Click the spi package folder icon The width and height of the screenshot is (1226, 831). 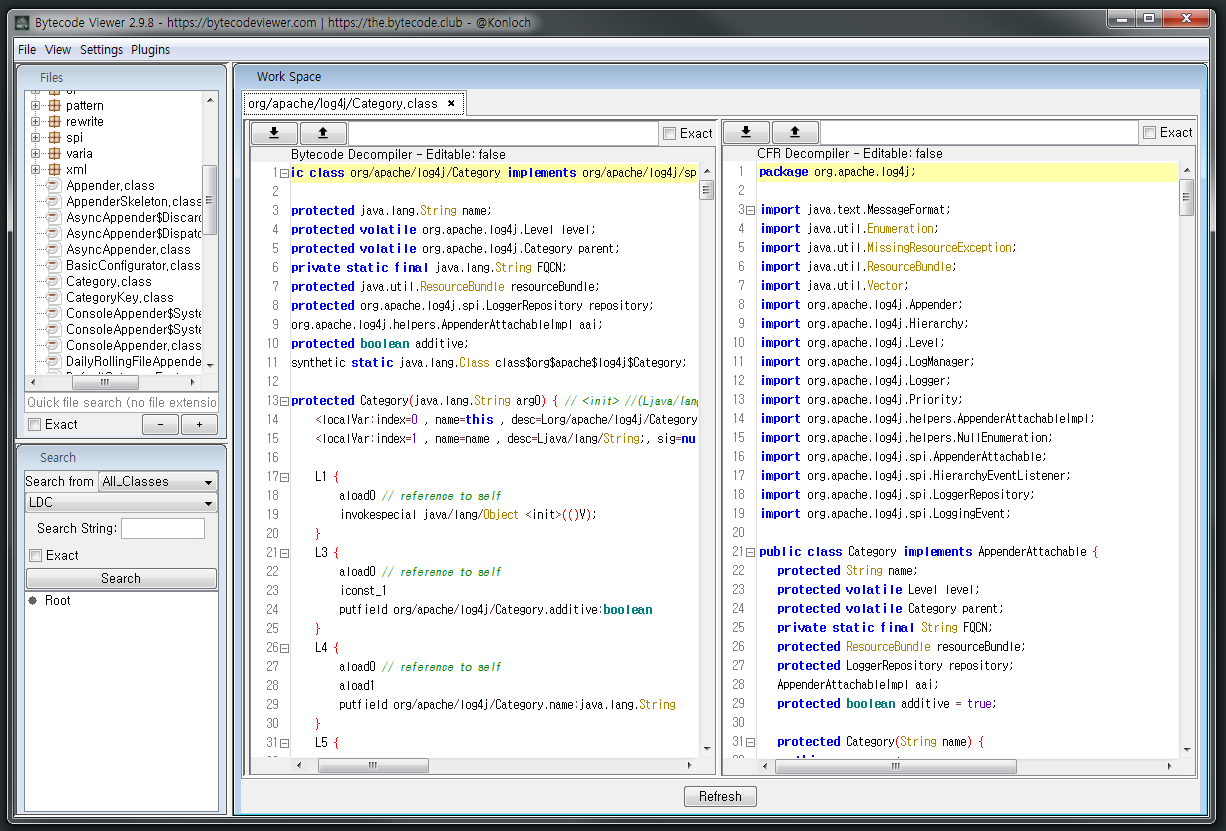pyautogui.click(x=54, y=137)
